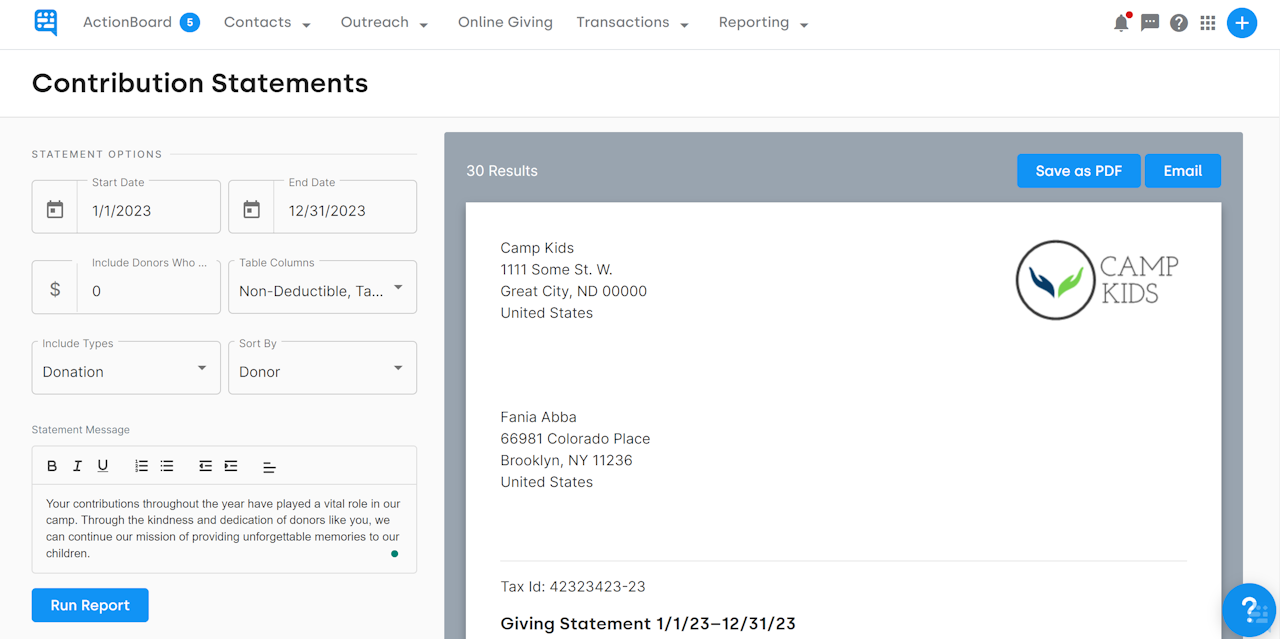Viewport: 1280px width, 639px height.
Task: Navigate to Online Giving
Action: tap(505, 22)
